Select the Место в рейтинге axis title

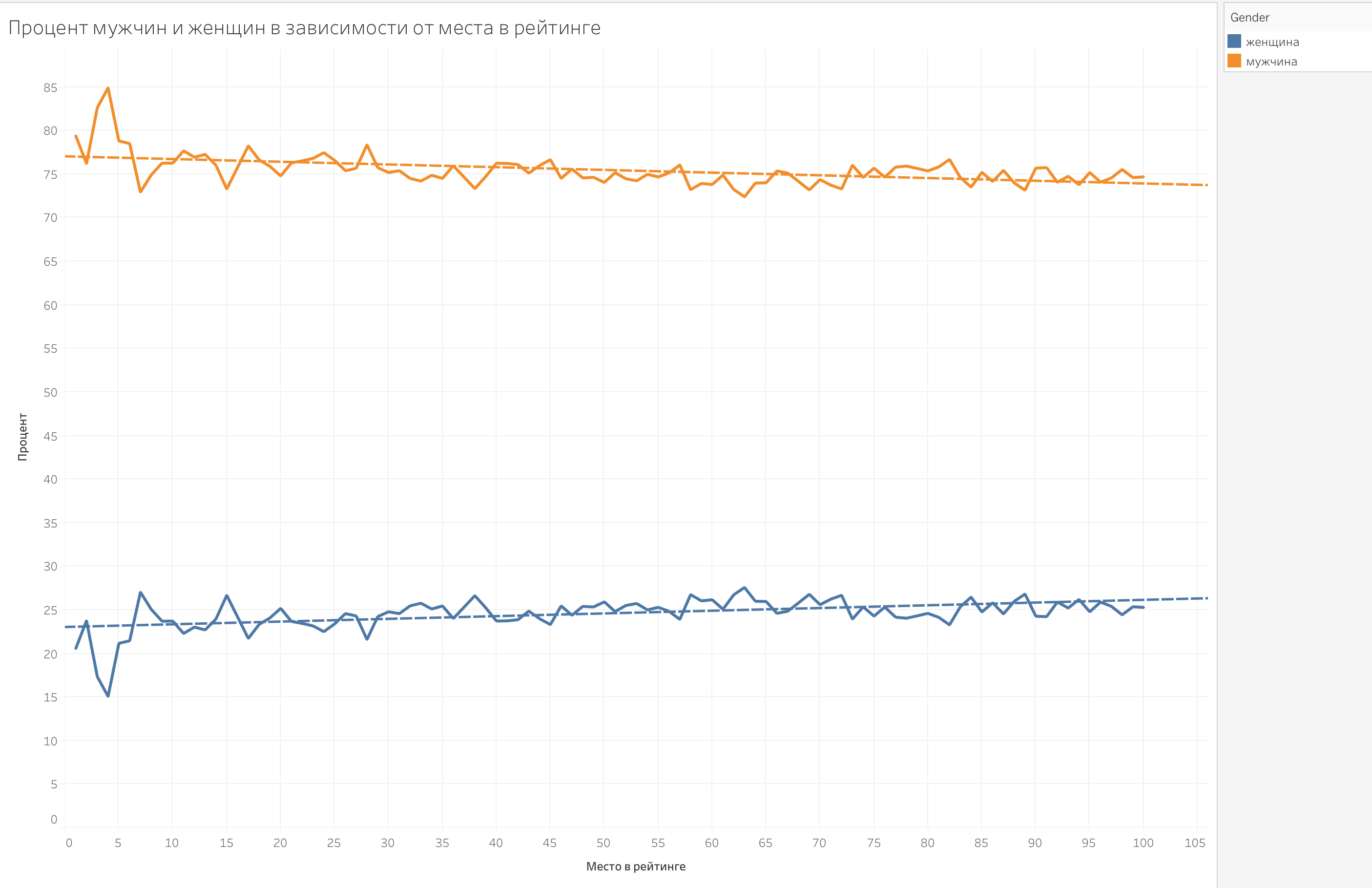point(636,866)
